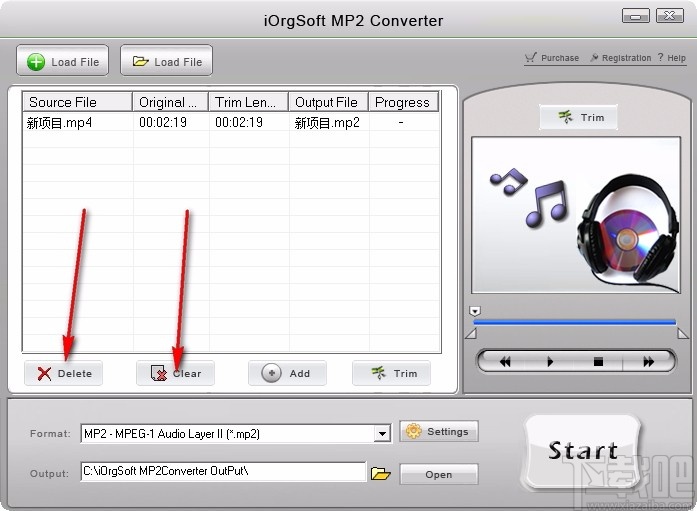697x511 pixels.
Task: Click the blue playback progress bar
Action: coord(574,322)
